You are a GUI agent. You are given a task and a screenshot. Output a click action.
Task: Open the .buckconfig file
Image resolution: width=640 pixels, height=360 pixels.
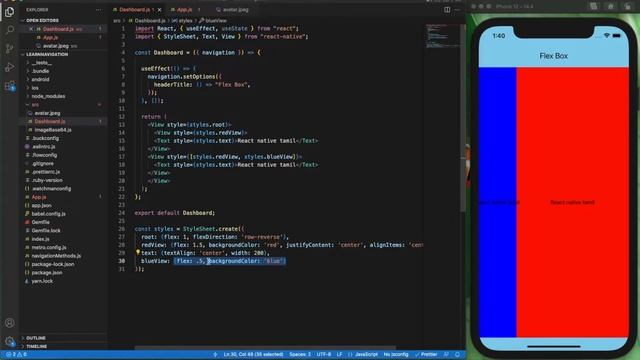45,138
